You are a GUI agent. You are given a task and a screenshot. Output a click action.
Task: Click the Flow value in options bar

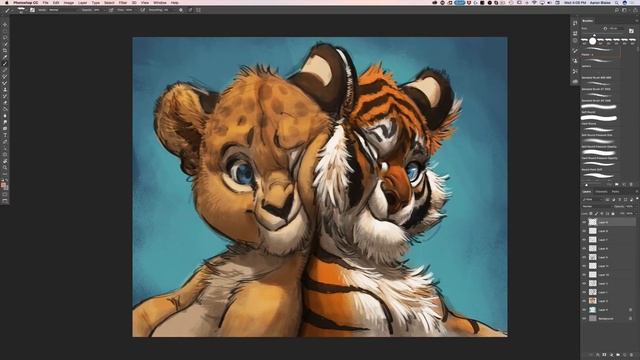(x=129, y=10)
